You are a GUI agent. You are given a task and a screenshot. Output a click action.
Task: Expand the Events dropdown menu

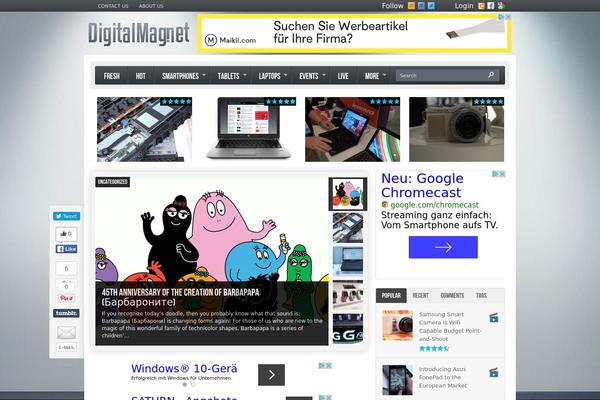312,76
